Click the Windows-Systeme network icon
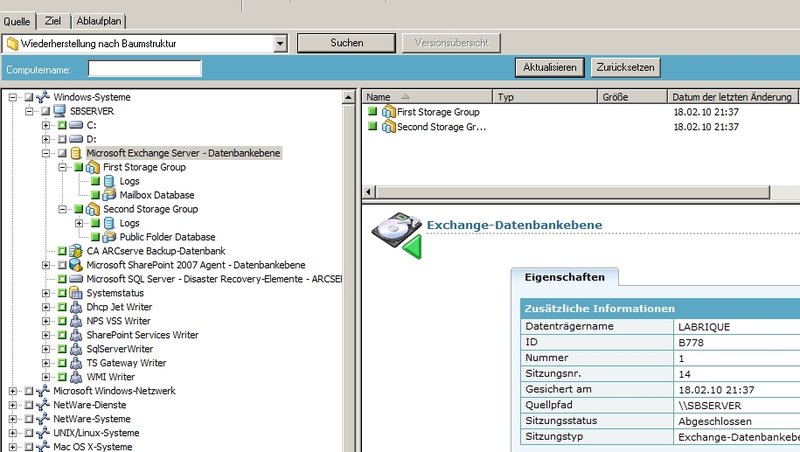The width and height of the screenshot is (800, 452). point(43,97)
